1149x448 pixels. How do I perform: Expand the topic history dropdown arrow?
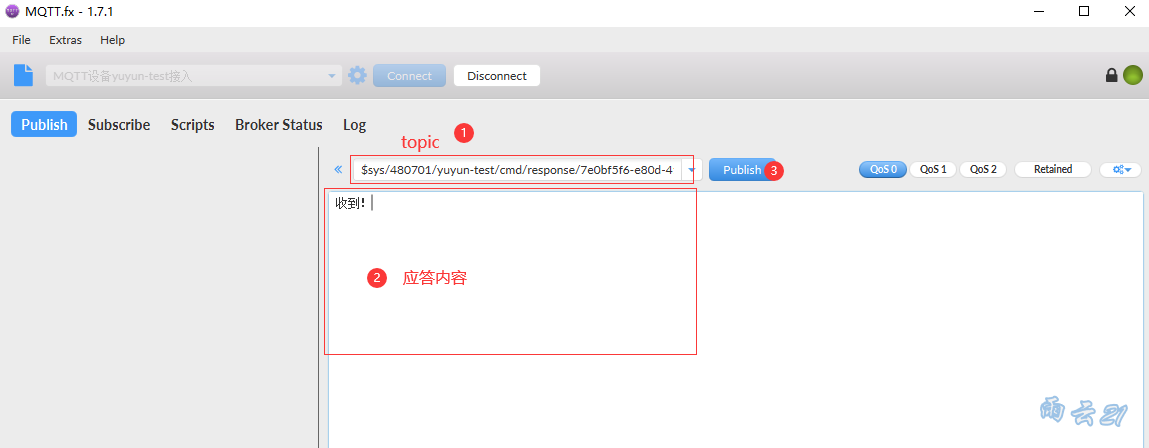pos(692,169)
